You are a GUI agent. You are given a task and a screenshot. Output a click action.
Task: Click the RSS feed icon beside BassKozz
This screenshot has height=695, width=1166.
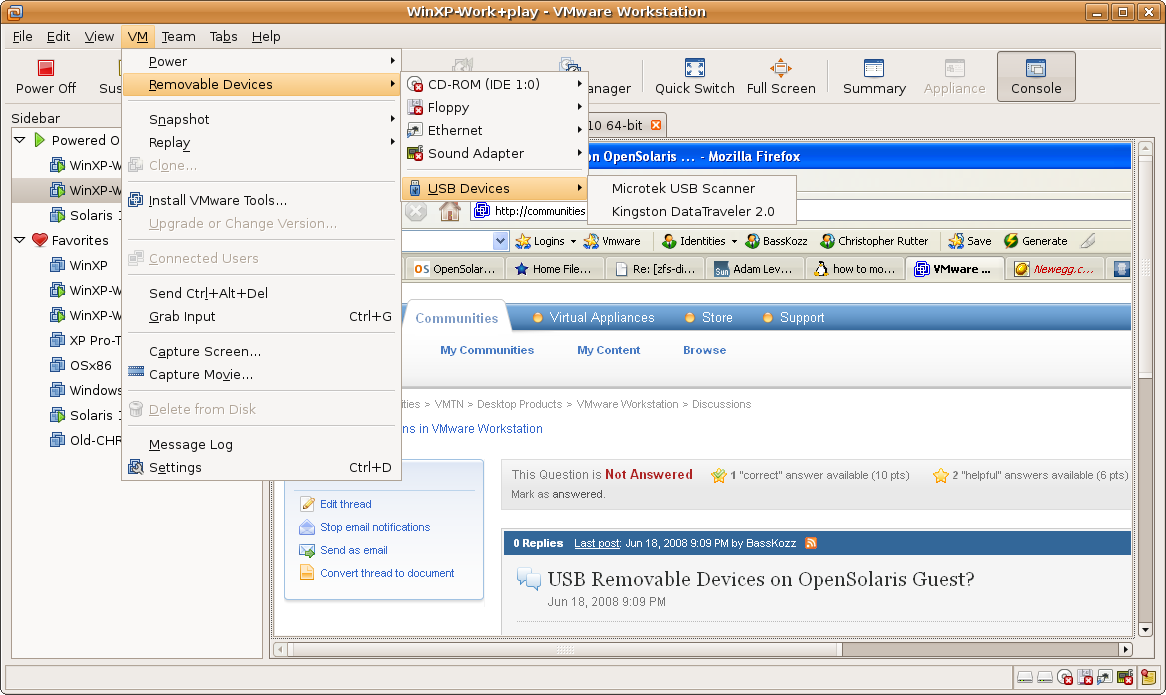coord(811,543)
